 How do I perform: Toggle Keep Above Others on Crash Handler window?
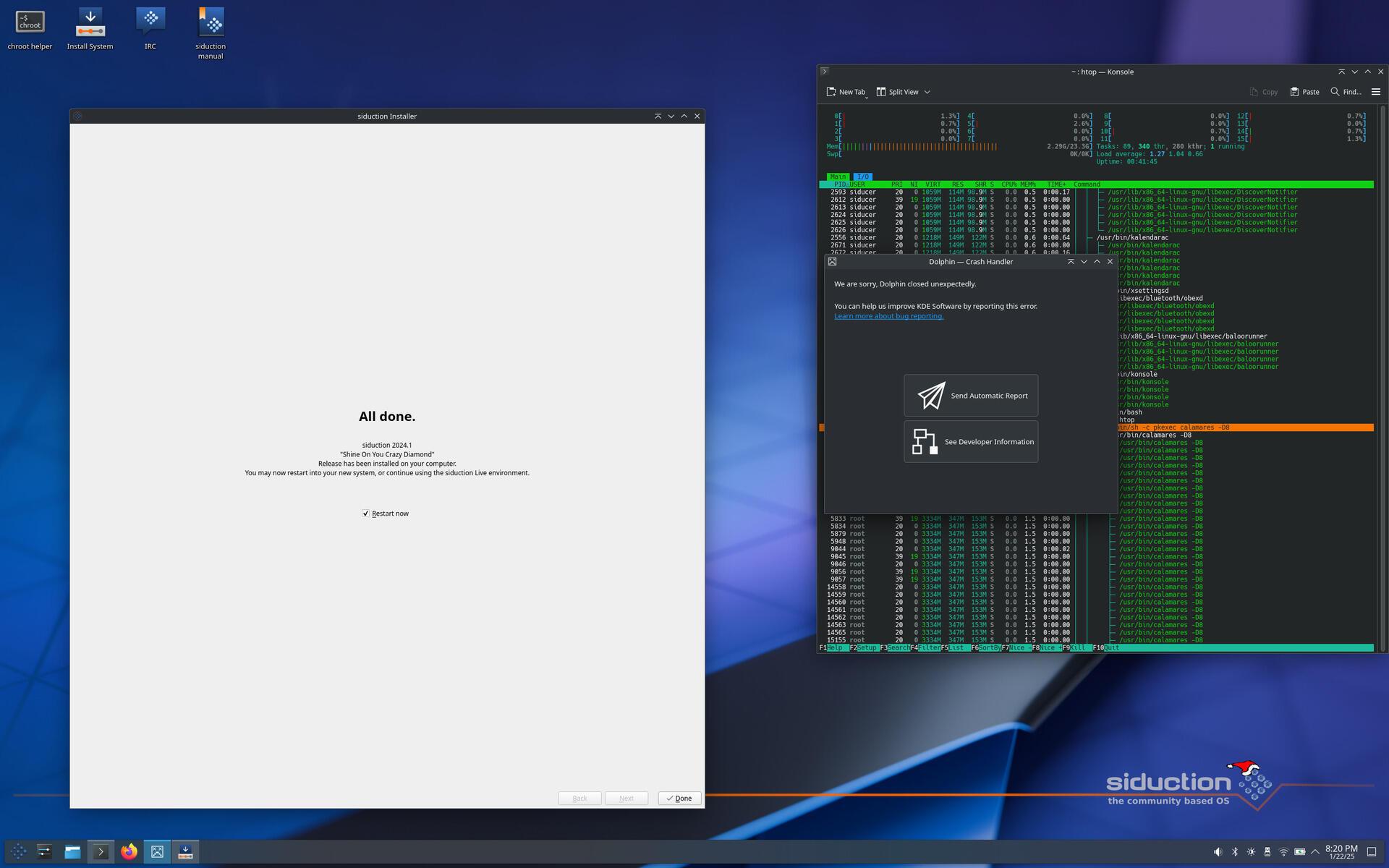coord(1071,262)
